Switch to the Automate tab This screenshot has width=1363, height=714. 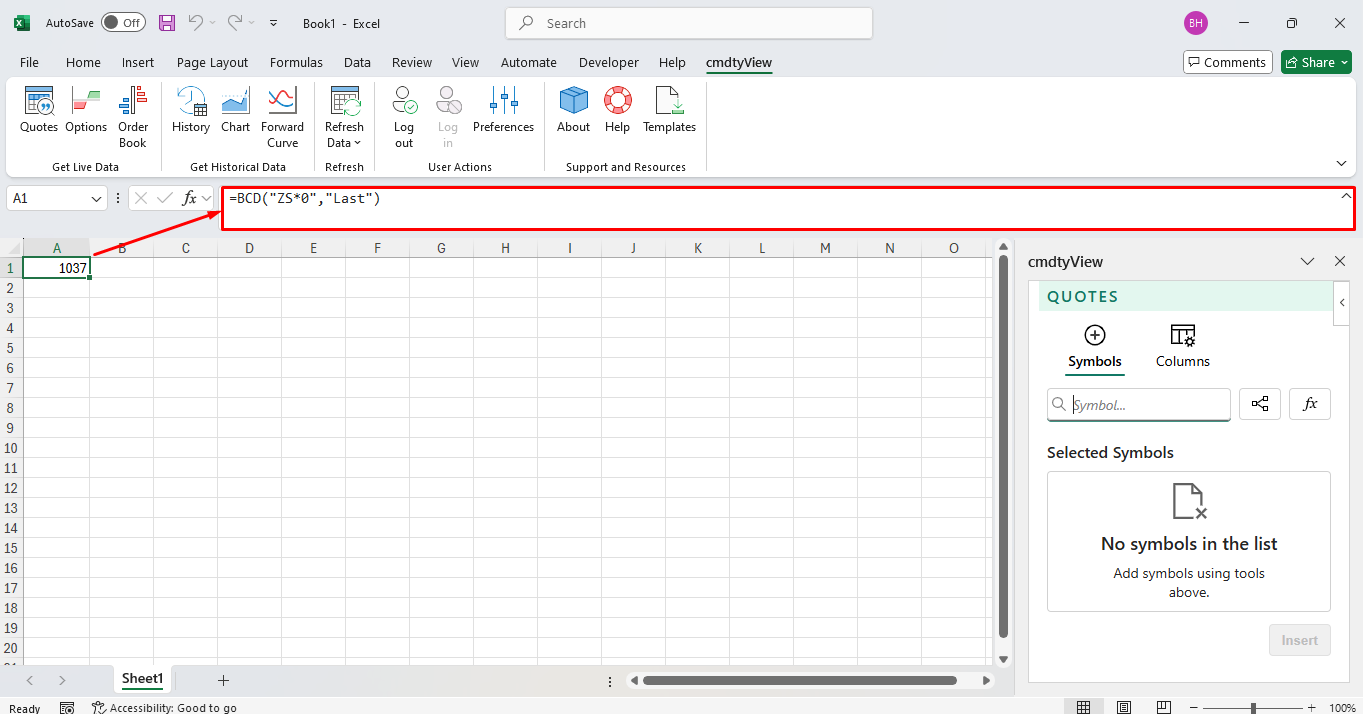click(529, 62)
